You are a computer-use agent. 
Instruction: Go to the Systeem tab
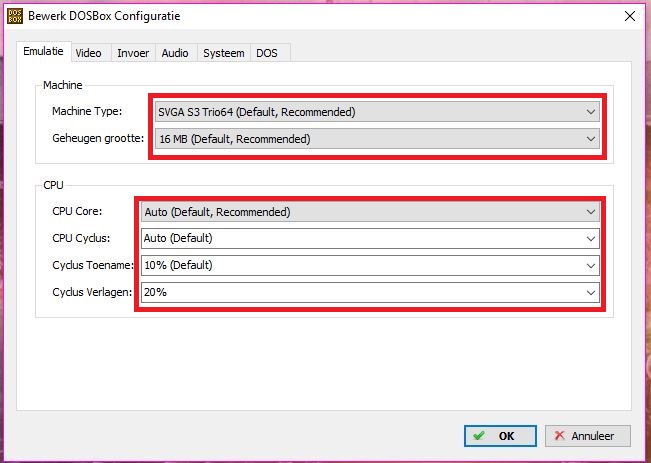pyautogui.click(x=224, y=53)
